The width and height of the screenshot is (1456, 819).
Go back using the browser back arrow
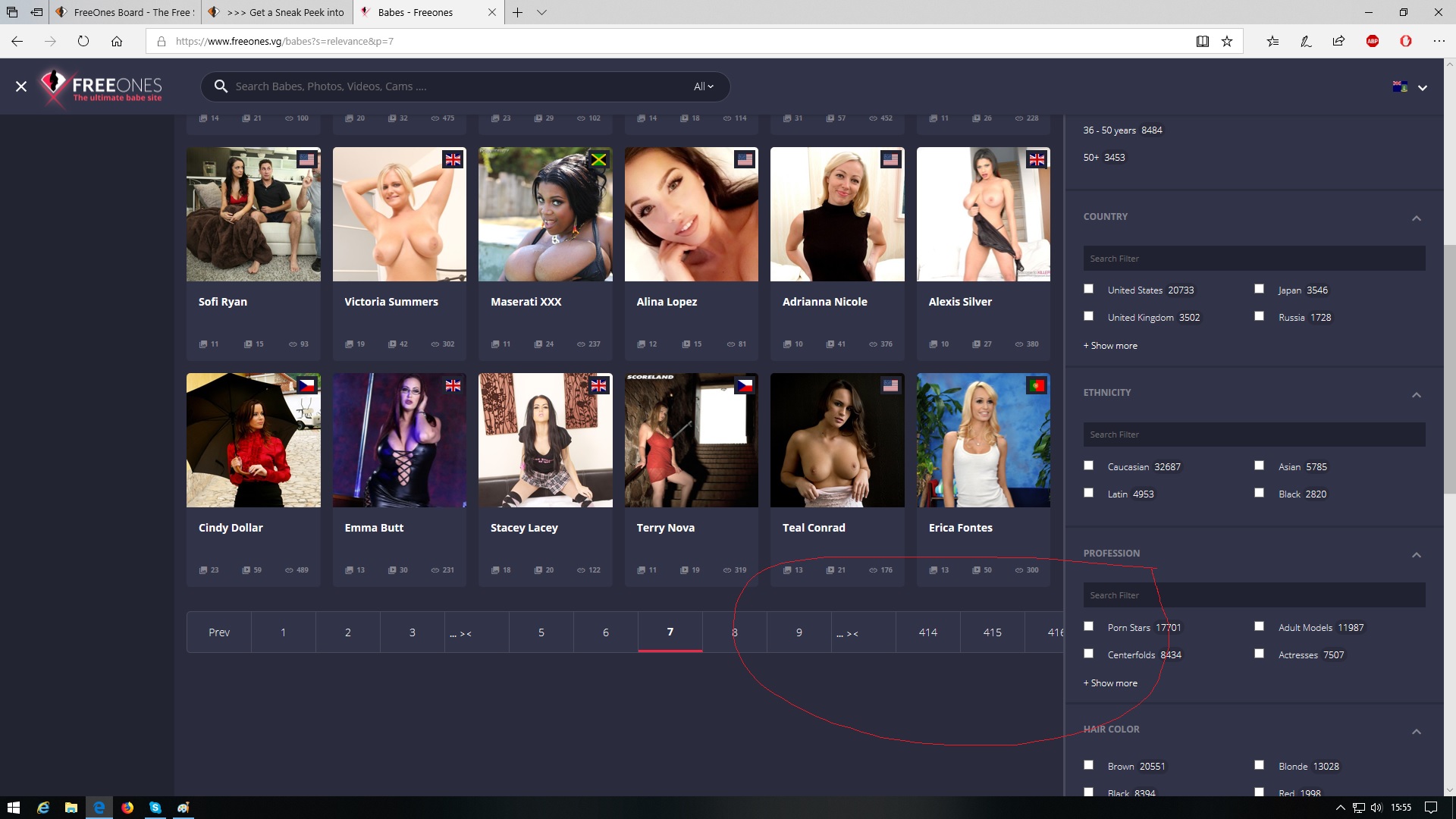[x=17, y=41]
